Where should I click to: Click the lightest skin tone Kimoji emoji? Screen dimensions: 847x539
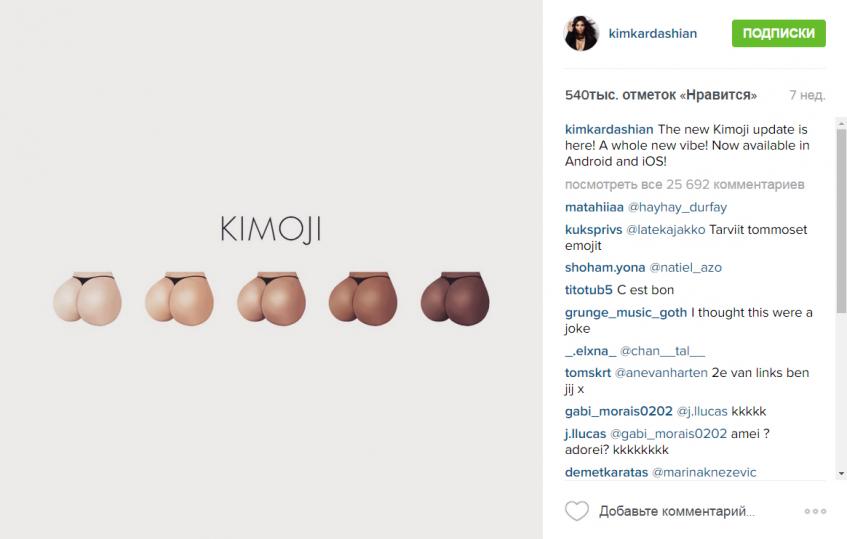pos(87,299)
